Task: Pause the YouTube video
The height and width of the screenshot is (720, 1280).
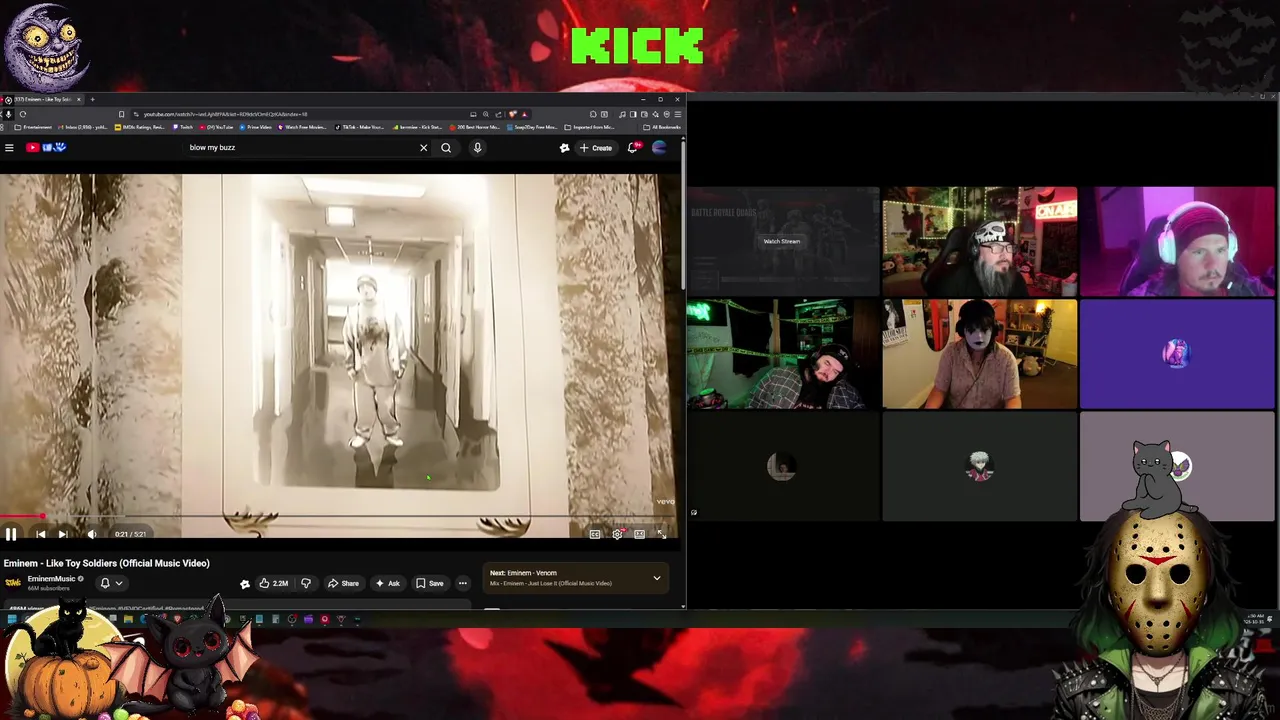Action: [x=11, y=534]
